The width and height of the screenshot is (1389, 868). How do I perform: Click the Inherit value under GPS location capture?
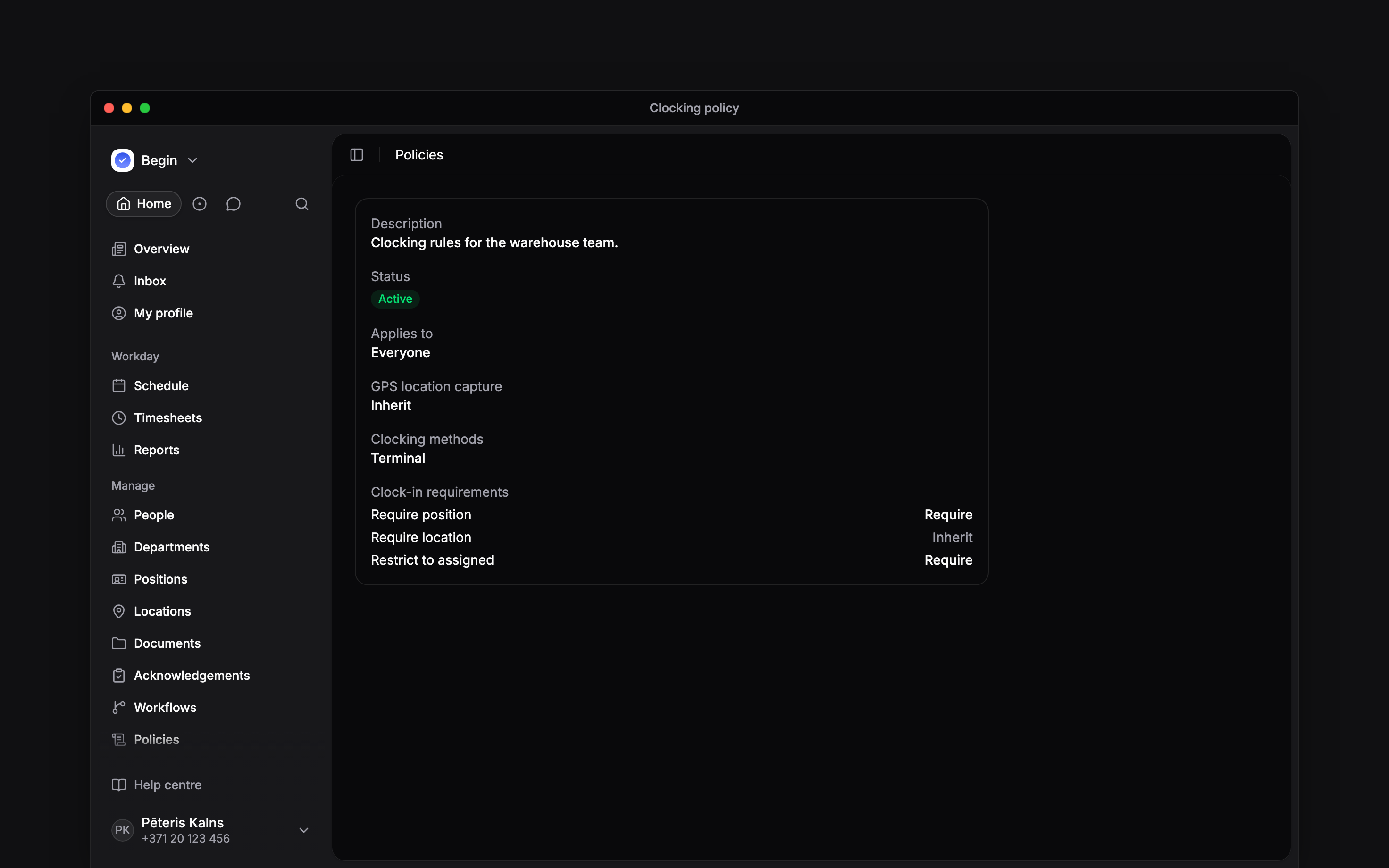click(391, 405)
